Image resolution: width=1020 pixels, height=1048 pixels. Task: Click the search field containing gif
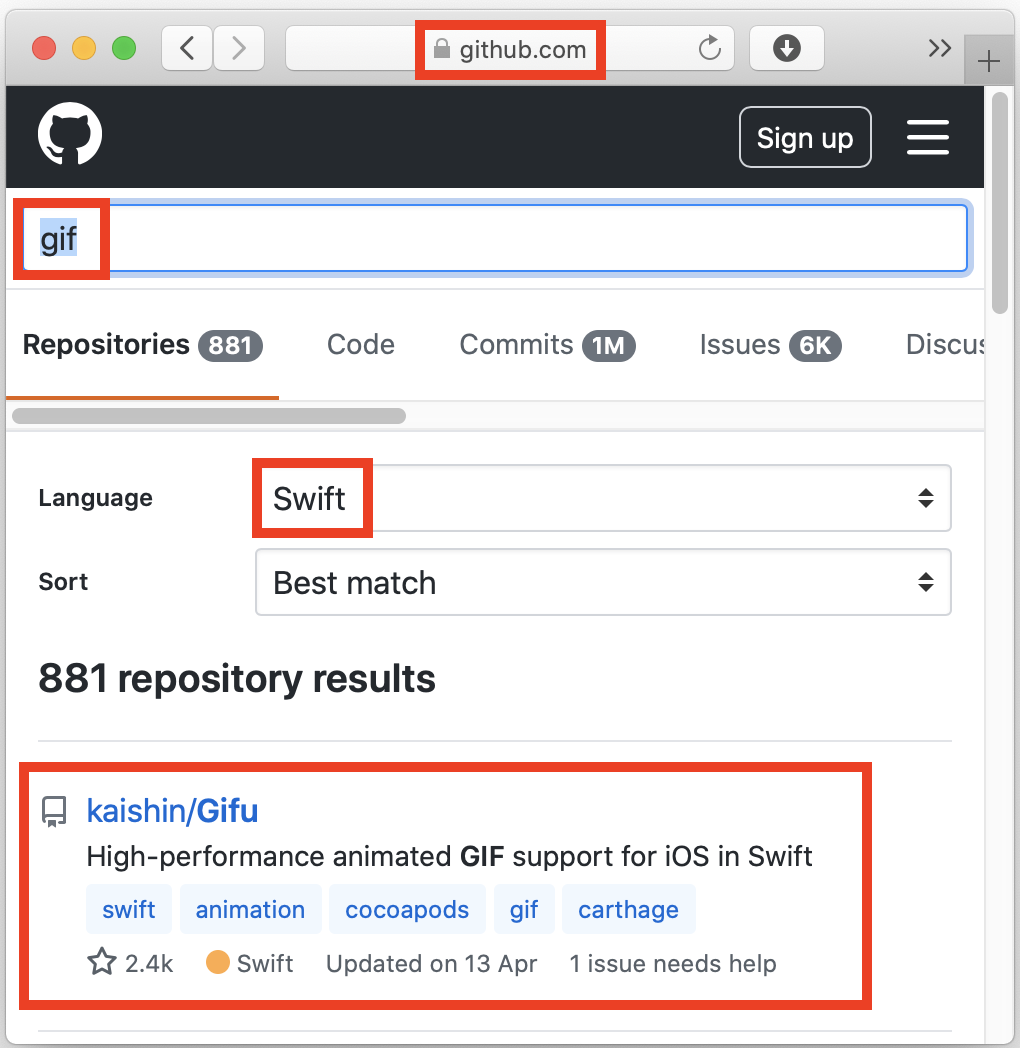click(495, 239)
